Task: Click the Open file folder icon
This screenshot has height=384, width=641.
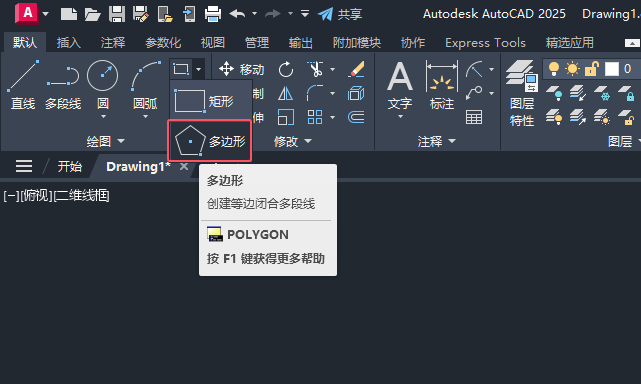Action: (92, 15)
